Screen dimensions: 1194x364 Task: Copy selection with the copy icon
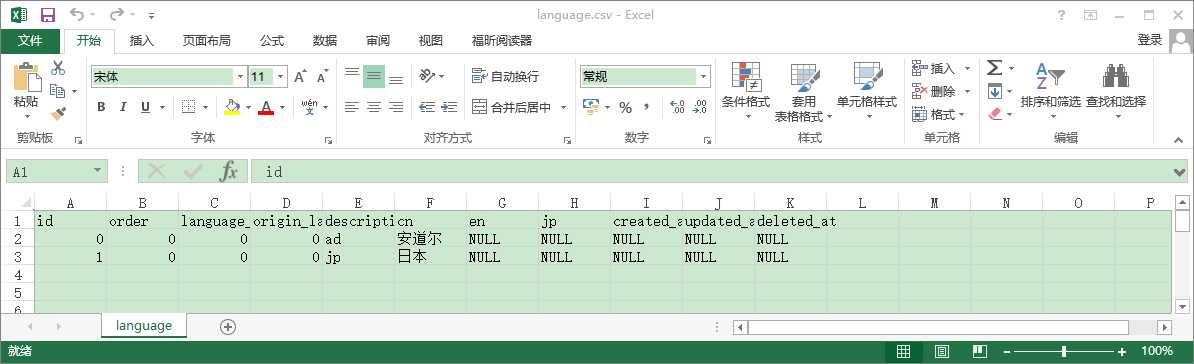tap(58, 91)
